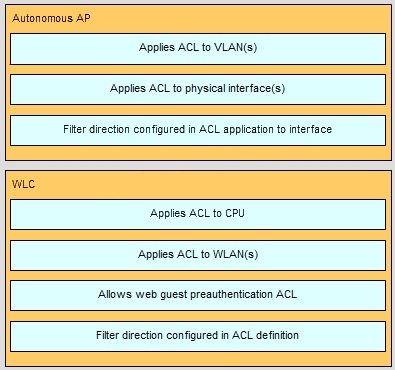The image size is (395, 370).
Task: Select 'Filter direction configured in ACL definition' item
Action: click(x=198, y=336)
